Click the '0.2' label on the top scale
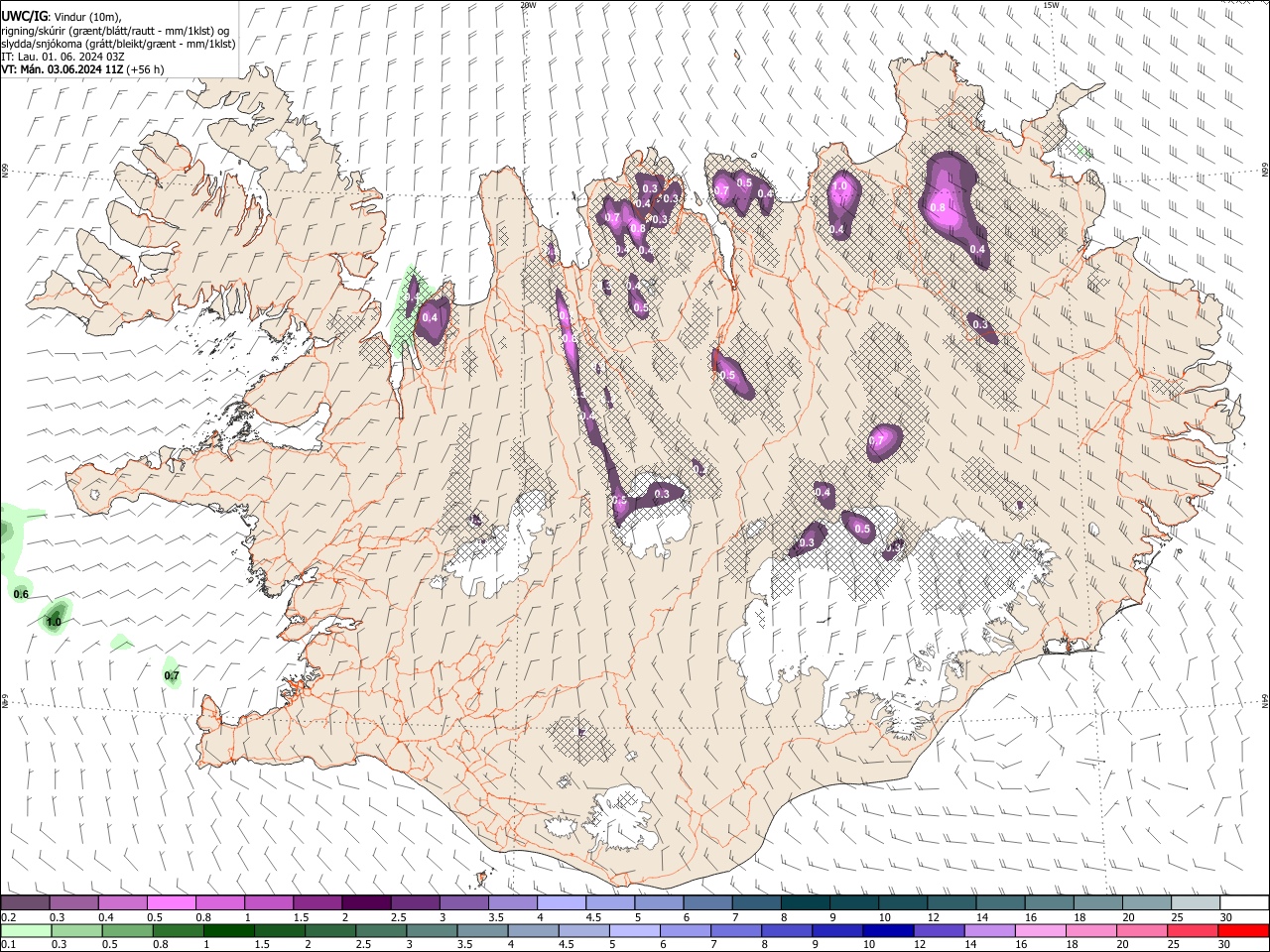The width and height of the screenshot is (1270, 952). [7, 917]
